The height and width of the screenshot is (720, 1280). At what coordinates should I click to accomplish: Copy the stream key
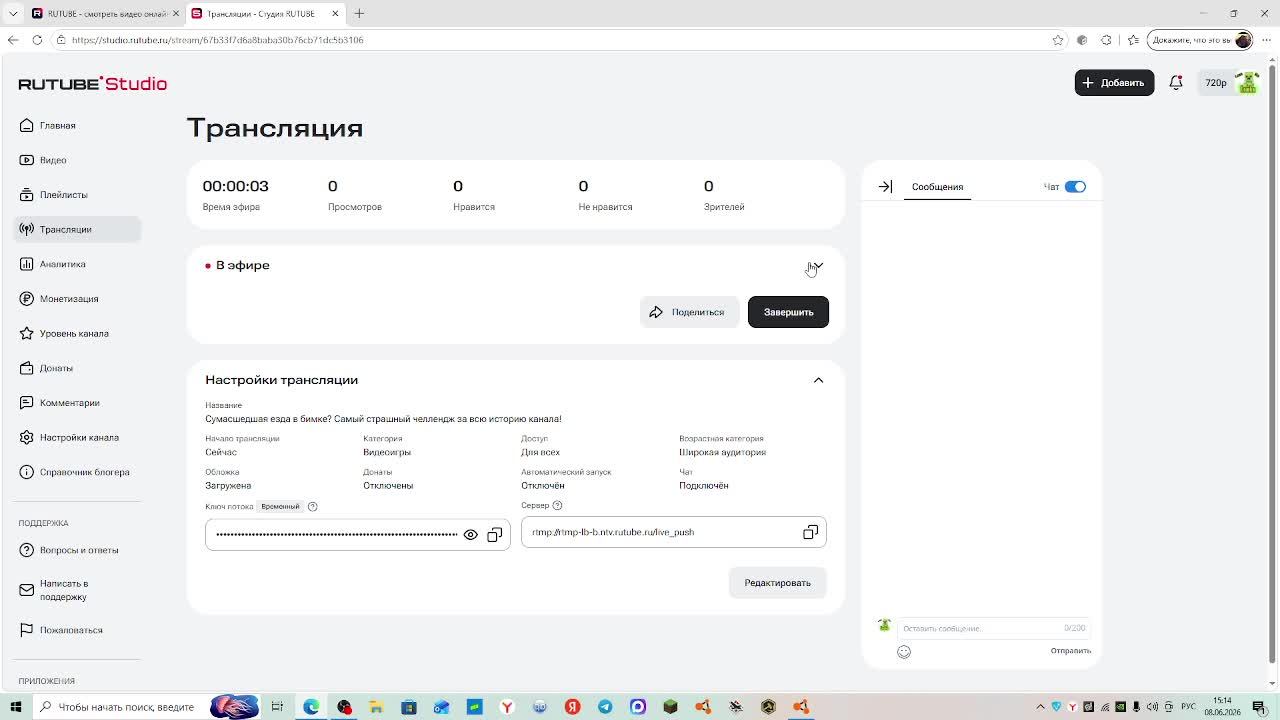[x=495, y=535]
